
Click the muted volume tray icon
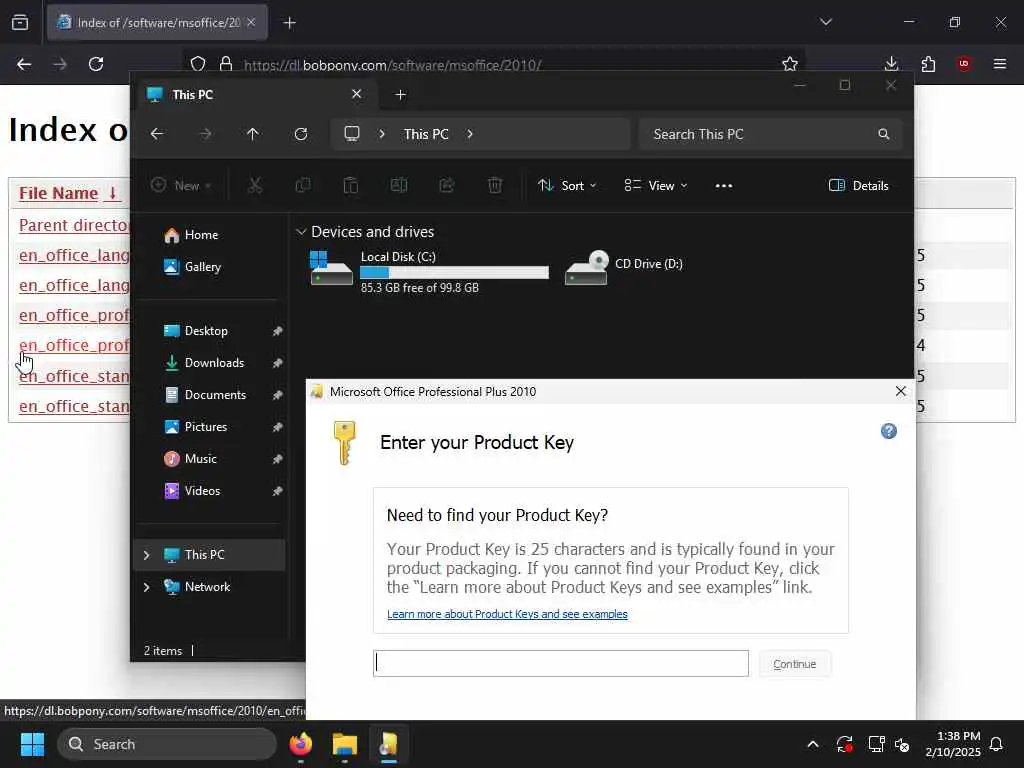coord(903,744)
